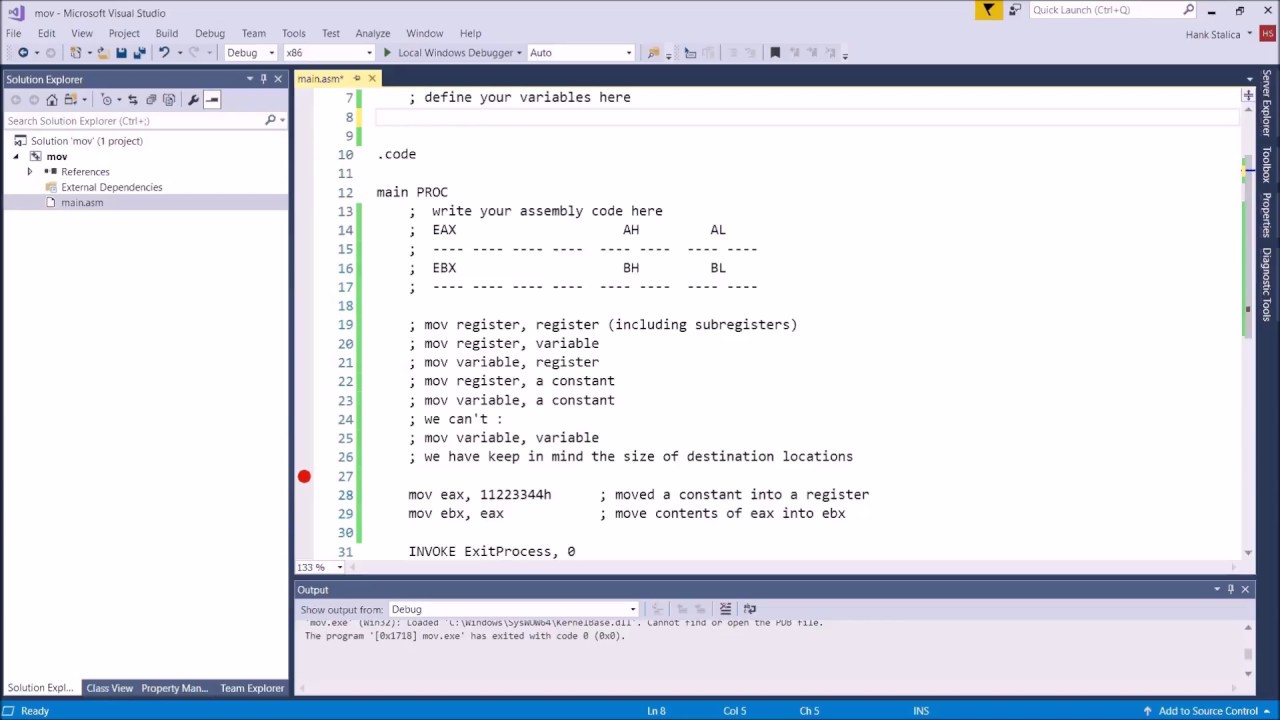Open the Hank Stalica account dropdown
Screen dimensions: 1280x720
pos(1218,34)
